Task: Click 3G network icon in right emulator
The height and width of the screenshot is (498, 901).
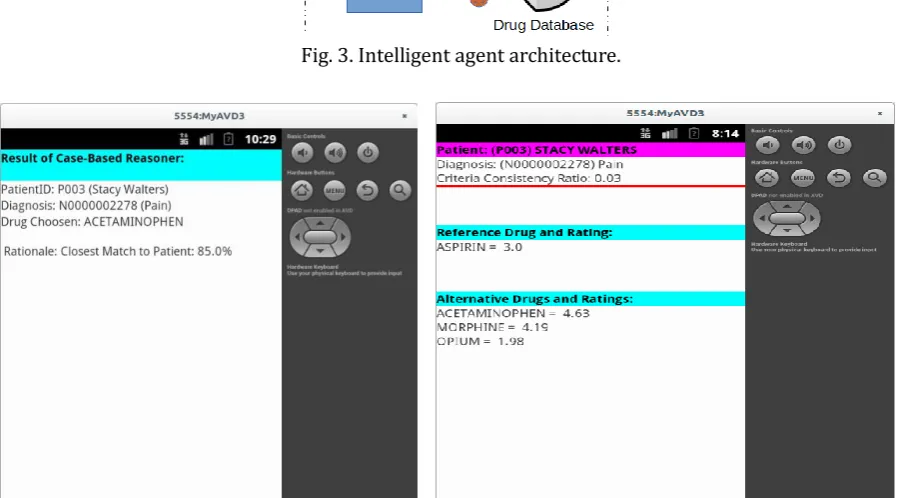Action: 645,134
